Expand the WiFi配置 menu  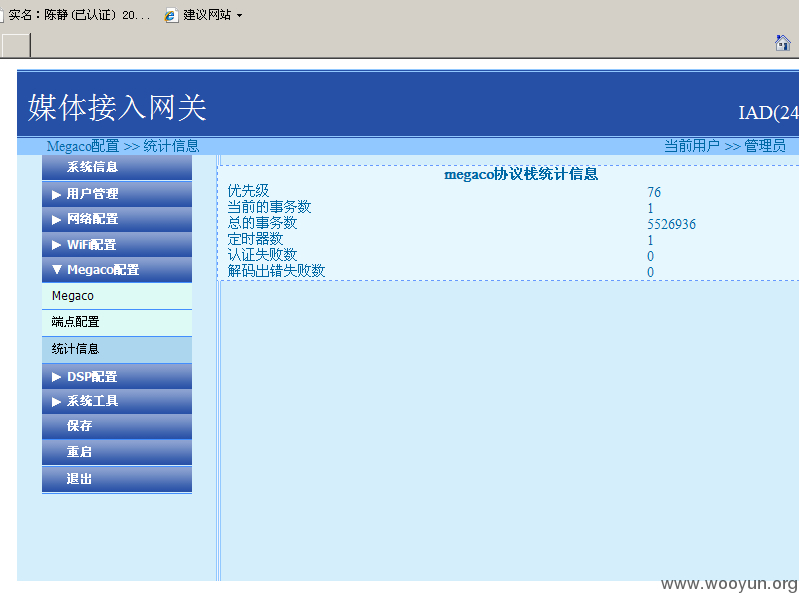click(x=117, y=245)
